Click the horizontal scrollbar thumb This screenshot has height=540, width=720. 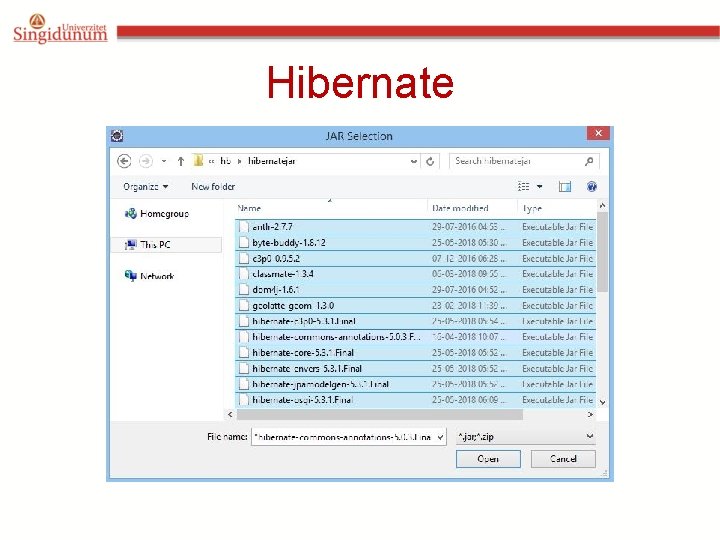(380, 415)
